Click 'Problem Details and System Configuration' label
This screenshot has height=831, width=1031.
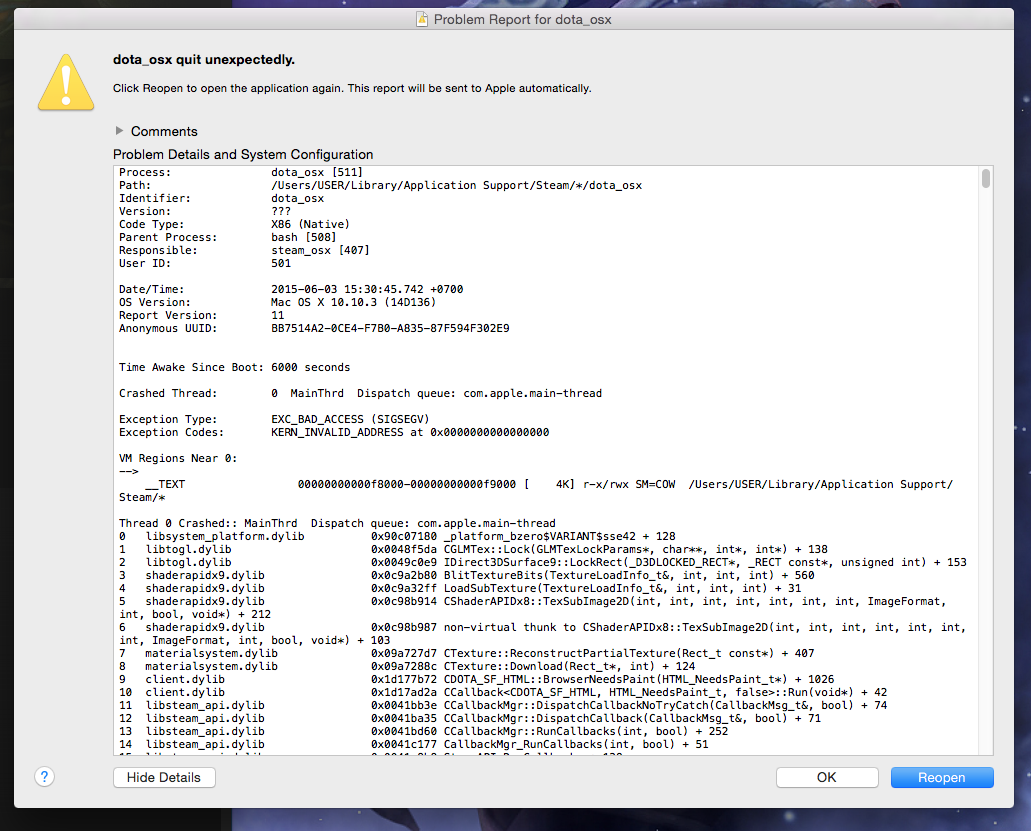pyautogui.click(x=243, y=154)
